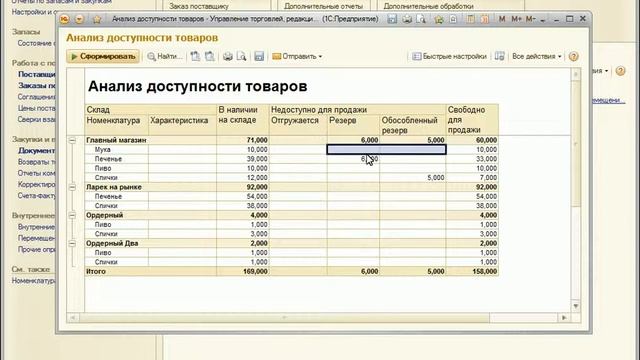Click the horizontal scrollbar right arrow
The image size is (640, 360).
click(564, 318)
